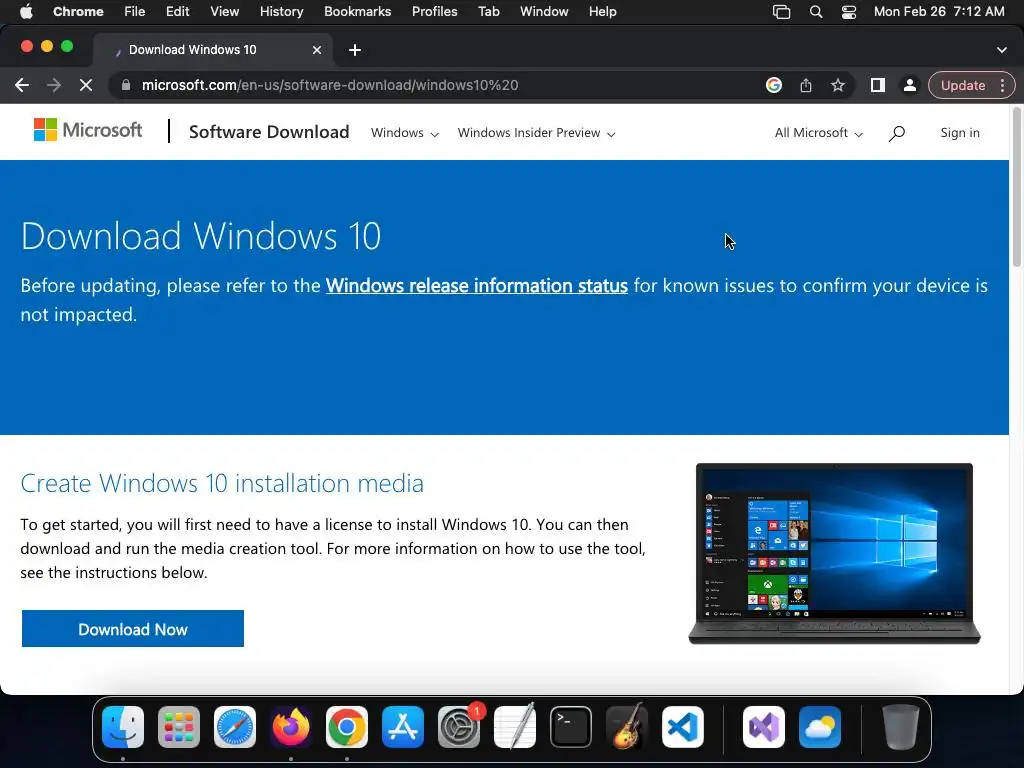Click the Download Now button
Screen dimensions: 1024x768
click(x=133, y=629)
